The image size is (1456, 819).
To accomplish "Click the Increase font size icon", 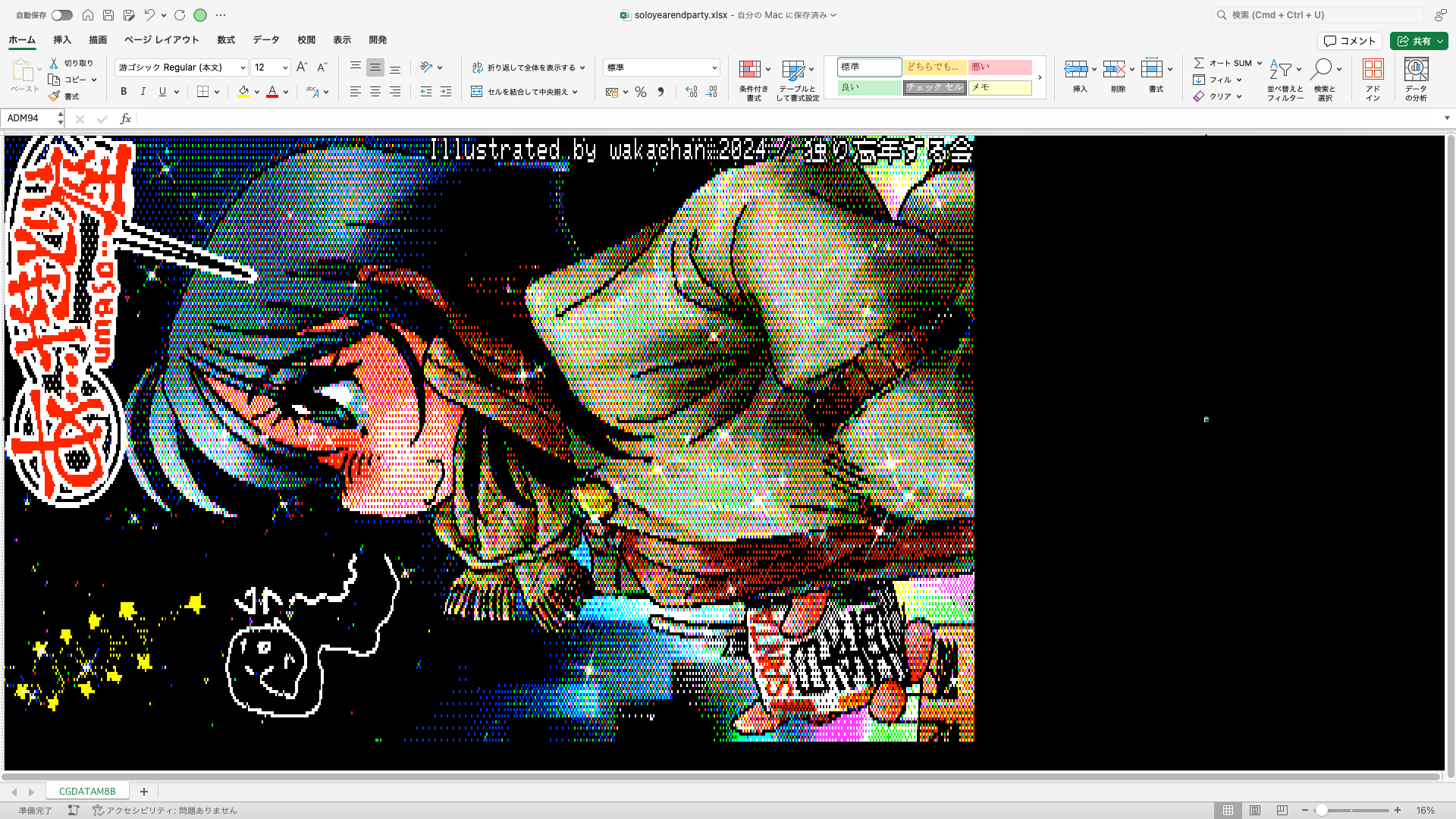I will point(302,67).
